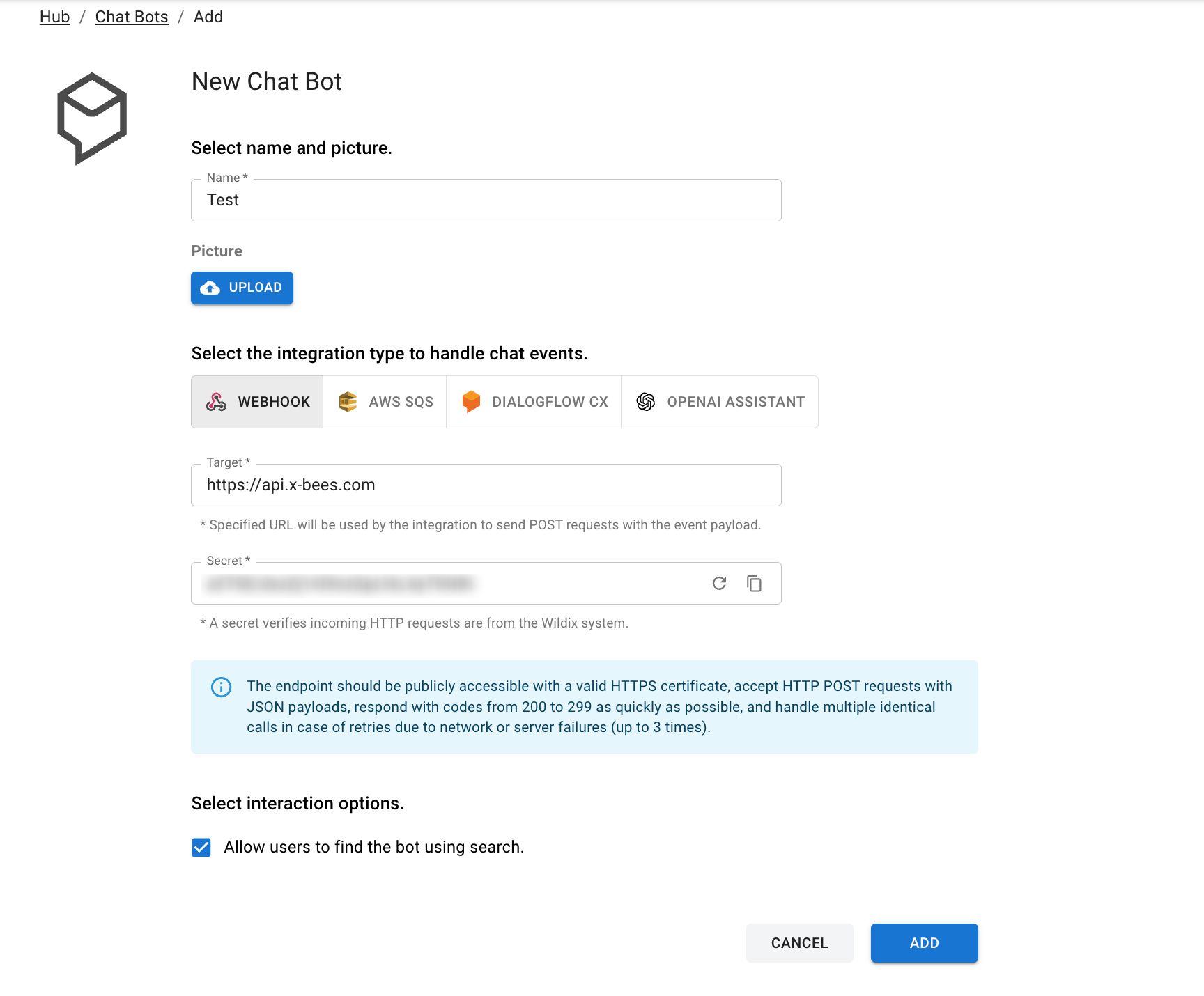Switch to the OPENAI ASSISTANT integration tab
This screenshot has height=996, width=1204.
point(719,401)
